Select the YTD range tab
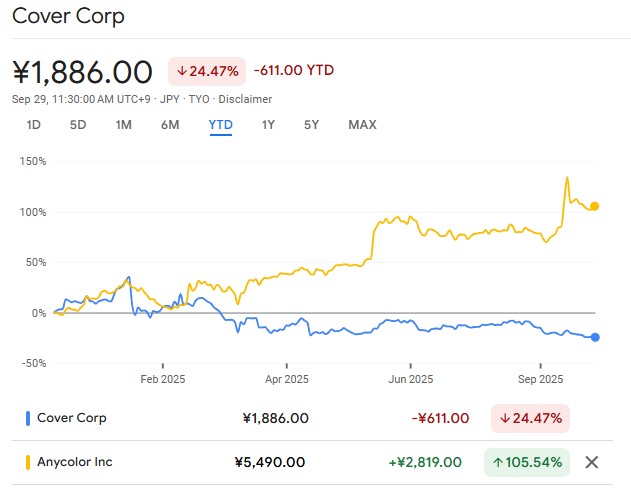Image resolution: width=631 pixels, height=495 pixels. (x=220, y=125)
